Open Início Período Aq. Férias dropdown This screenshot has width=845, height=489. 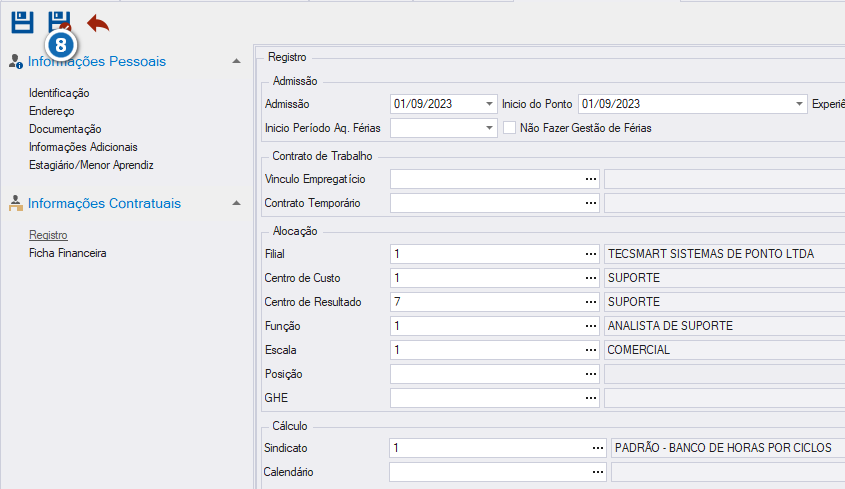[489, 128]
